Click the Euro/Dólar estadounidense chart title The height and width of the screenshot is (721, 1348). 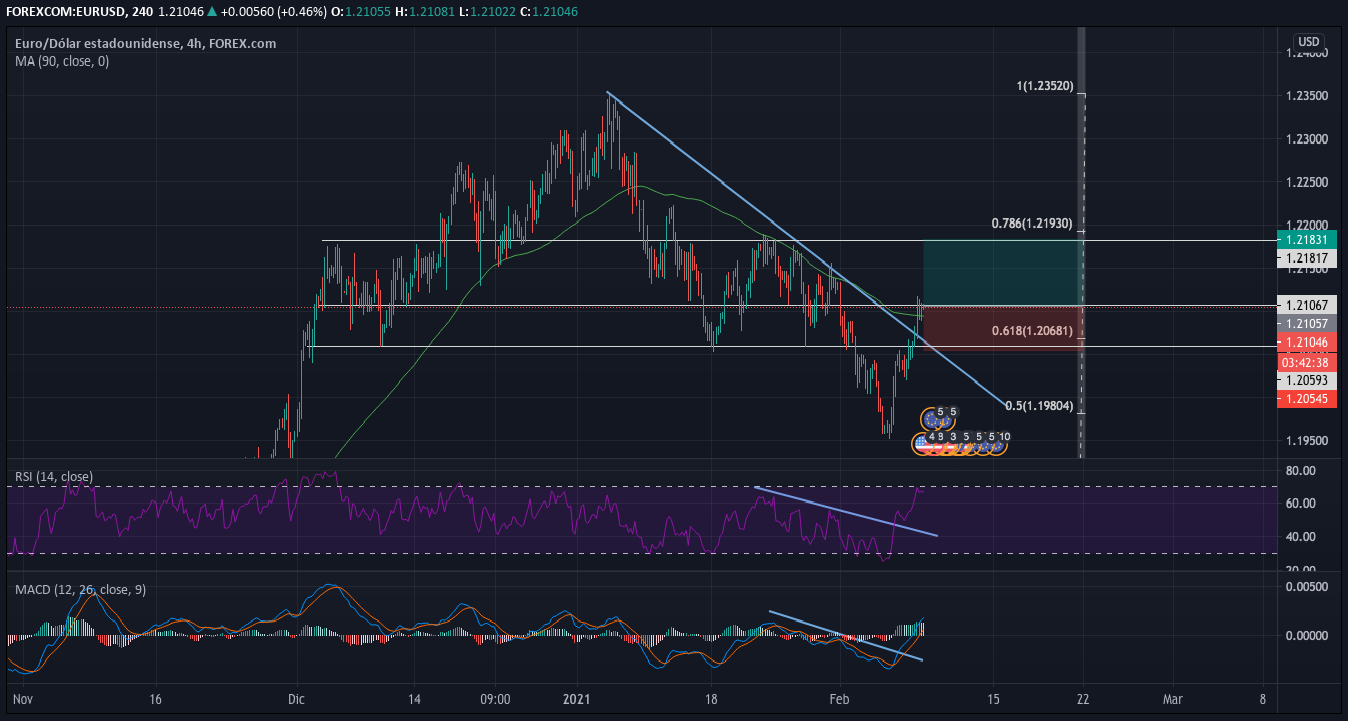145,44
